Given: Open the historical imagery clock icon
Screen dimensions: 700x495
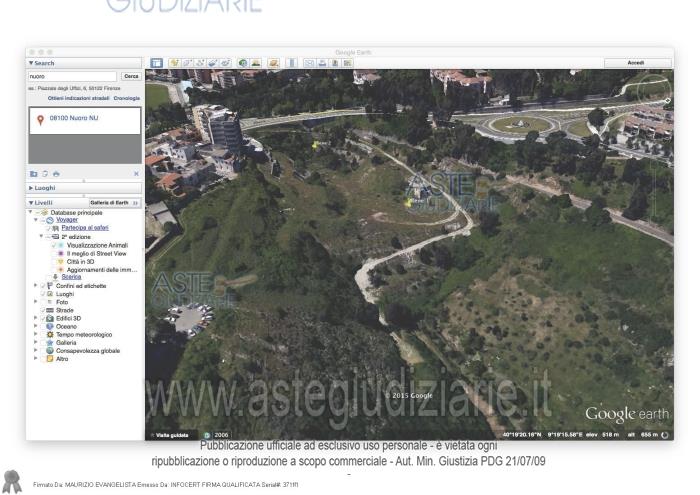Looking at the screenshot, I should point(243,63).
